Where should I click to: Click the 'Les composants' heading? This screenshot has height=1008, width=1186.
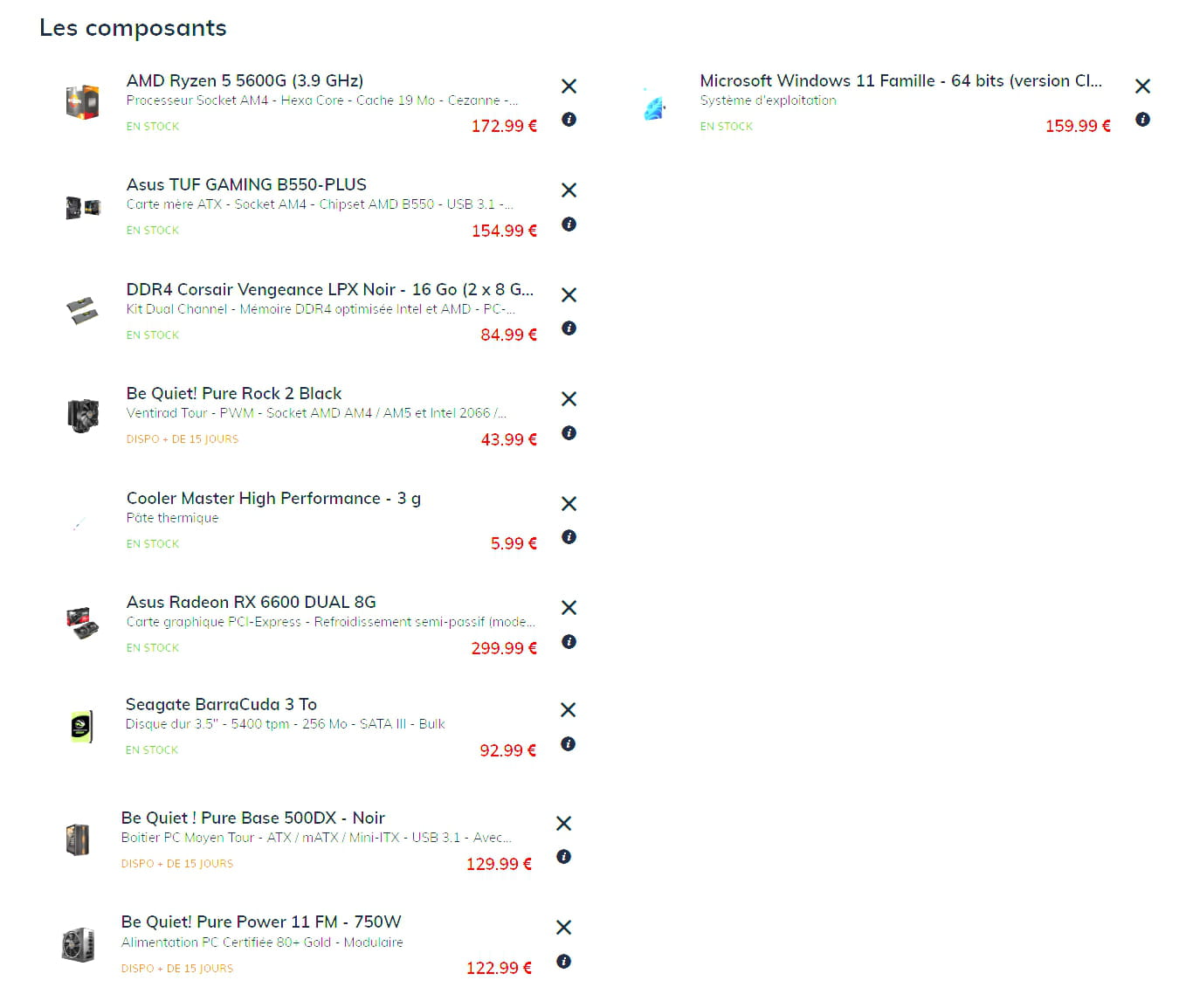tap(133, 28)
